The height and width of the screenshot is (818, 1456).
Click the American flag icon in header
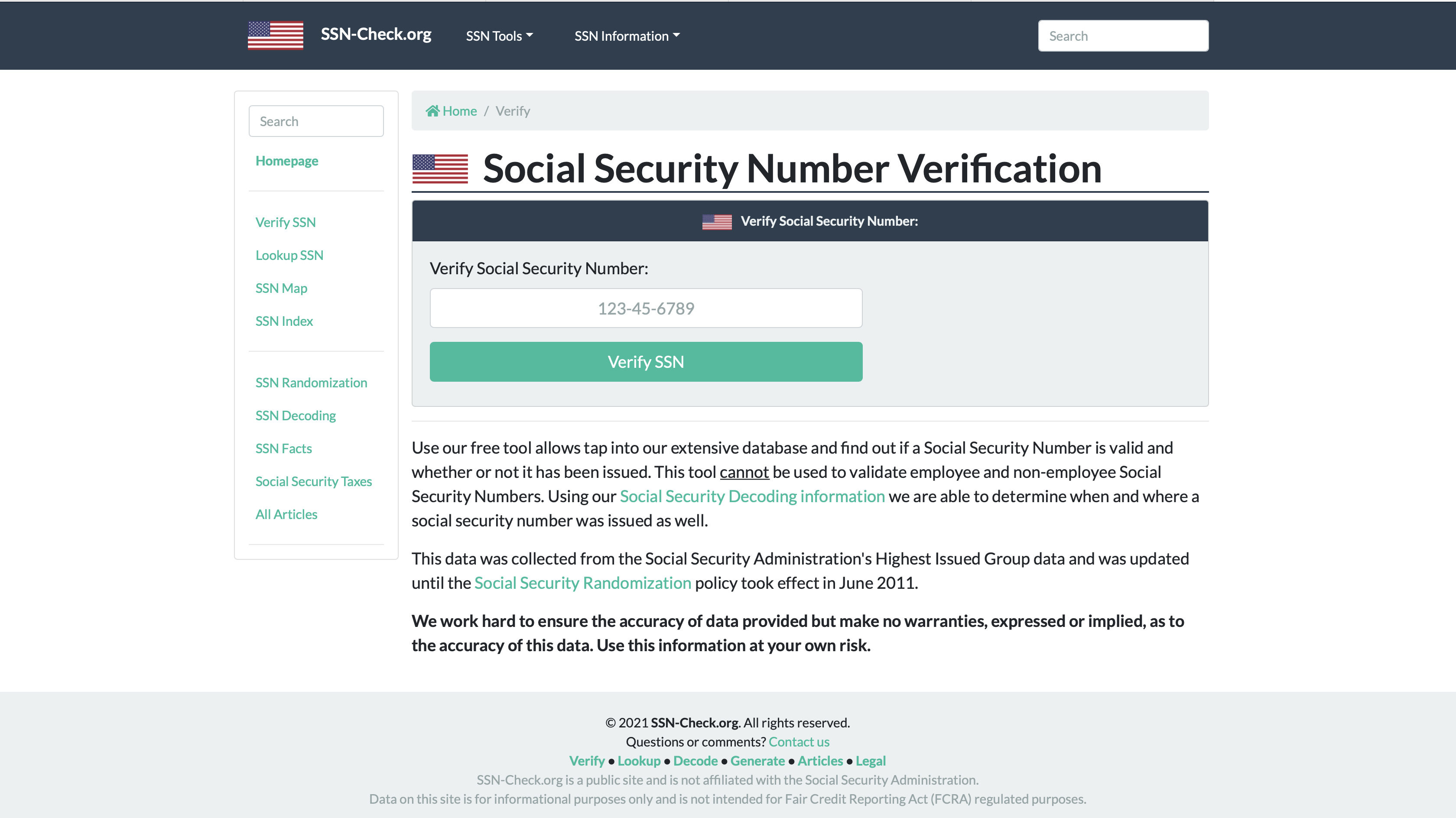275,35
